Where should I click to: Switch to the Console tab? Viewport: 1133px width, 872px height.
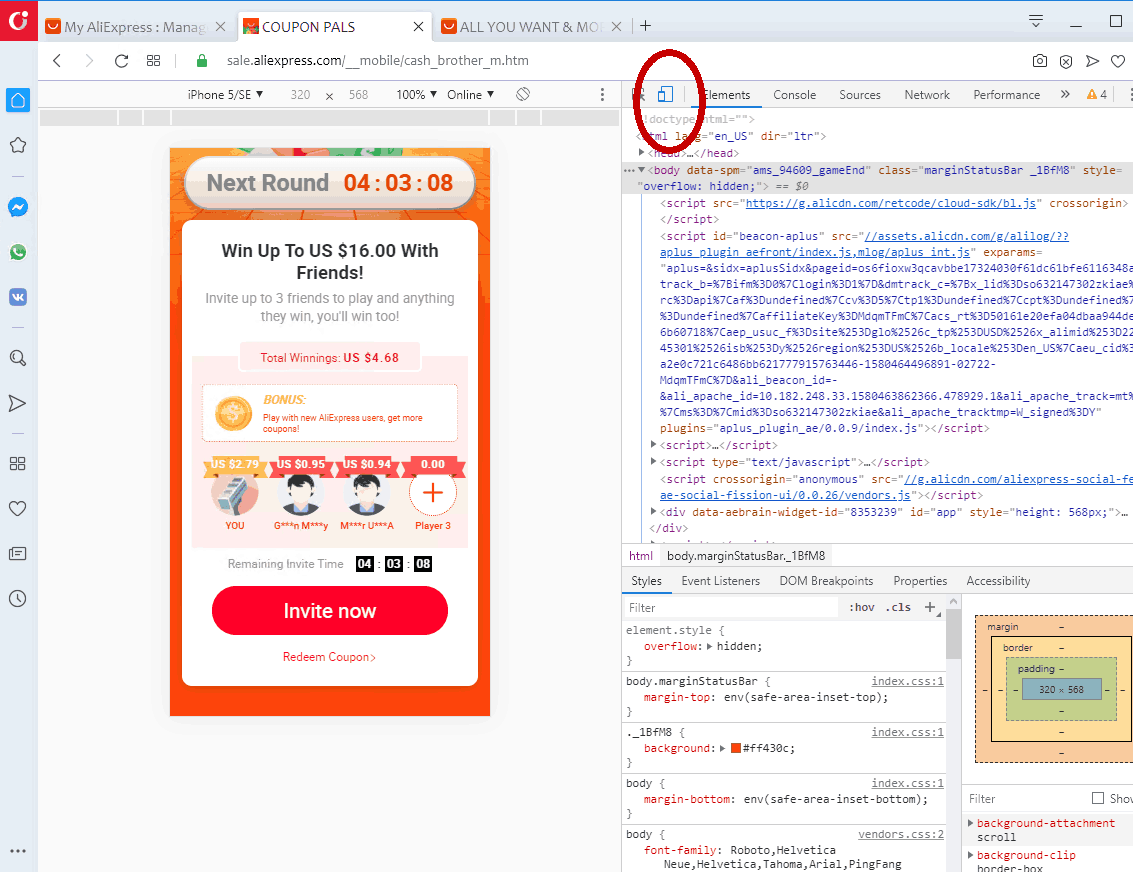click(x=794, y=95)
